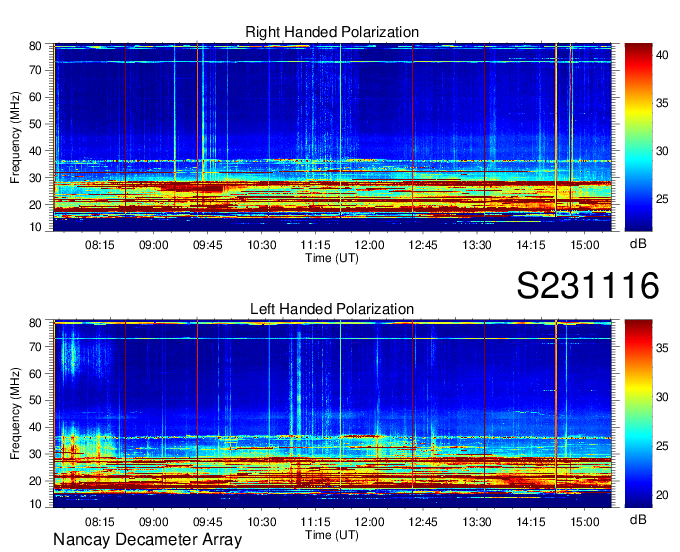Click the 'Time (UT)' label under bottom plot
Screen dimensions: 680x552
click(332, 535)
